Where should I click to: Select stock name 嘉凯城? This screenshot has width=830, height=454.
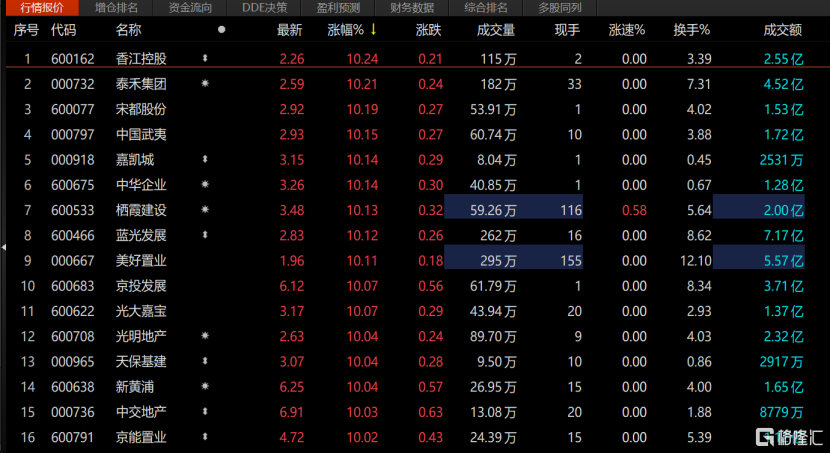click(135, 160)
